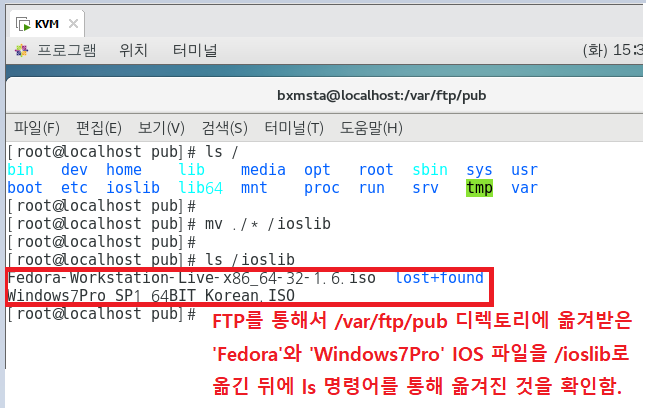The width and height of the screenshot is (646, 408).
Task: Open the 검색(S) menu
Action: coord(225,128)
